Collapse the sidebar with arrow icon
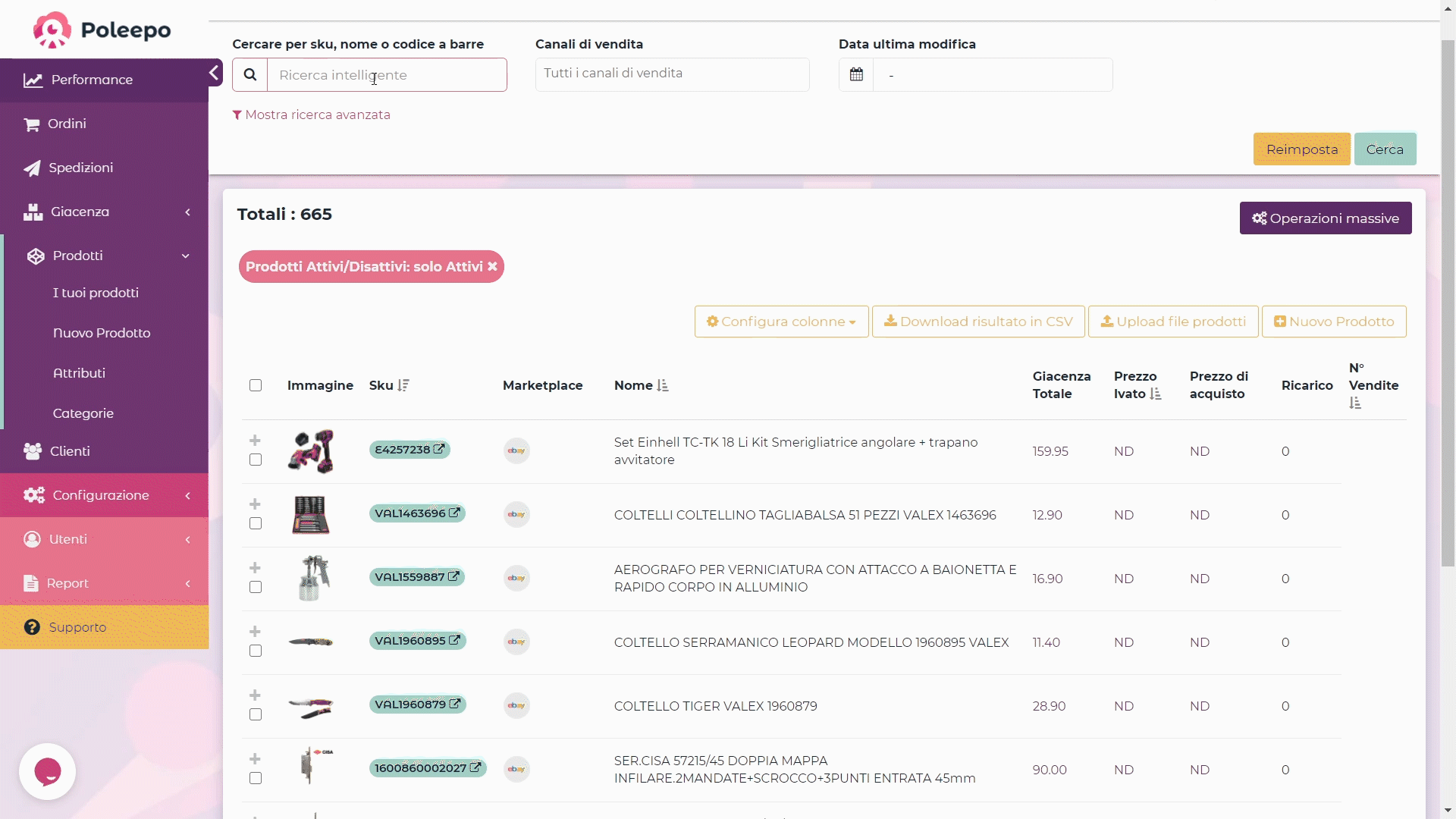This screenshot has height=819, width=1456. [x=214, y=73]
